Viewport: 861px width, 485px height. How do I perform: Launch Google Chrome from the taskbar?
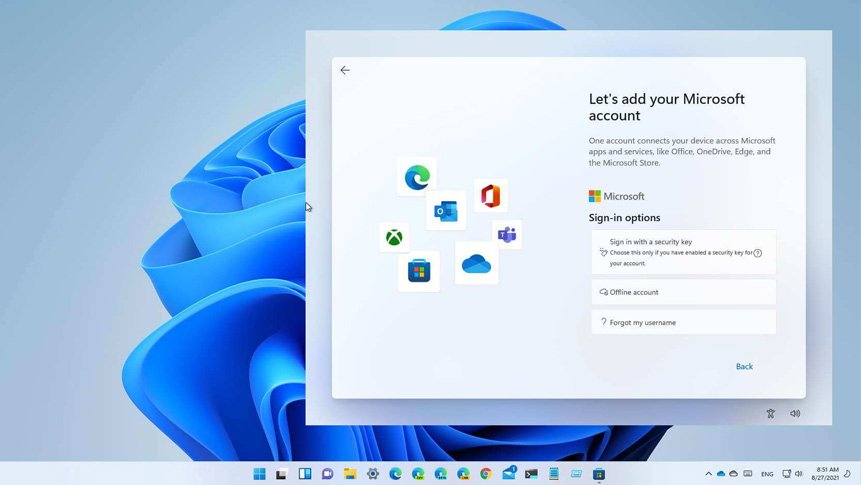pos(486,474)
